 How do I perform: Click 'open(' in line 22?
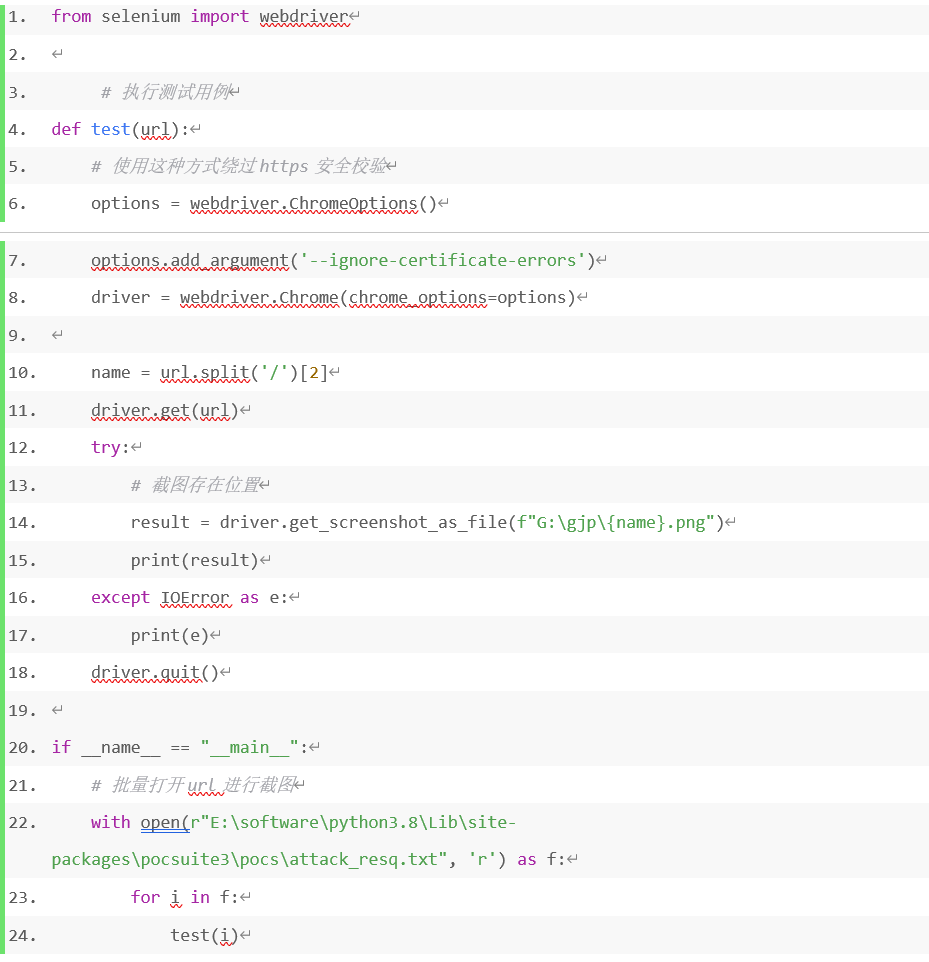[165, 823]
